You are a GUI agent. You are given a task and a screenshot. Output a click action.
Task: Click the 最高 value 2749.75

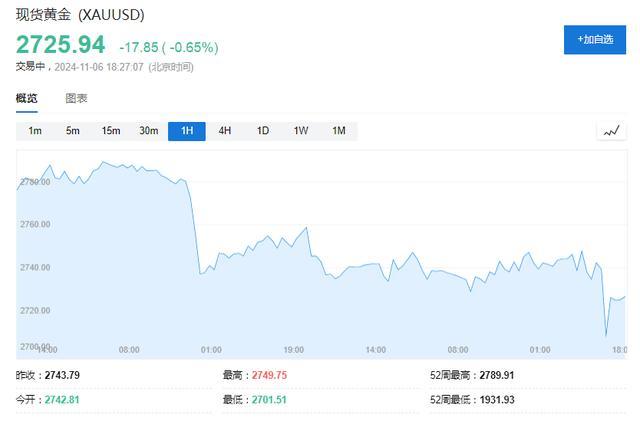269,375
